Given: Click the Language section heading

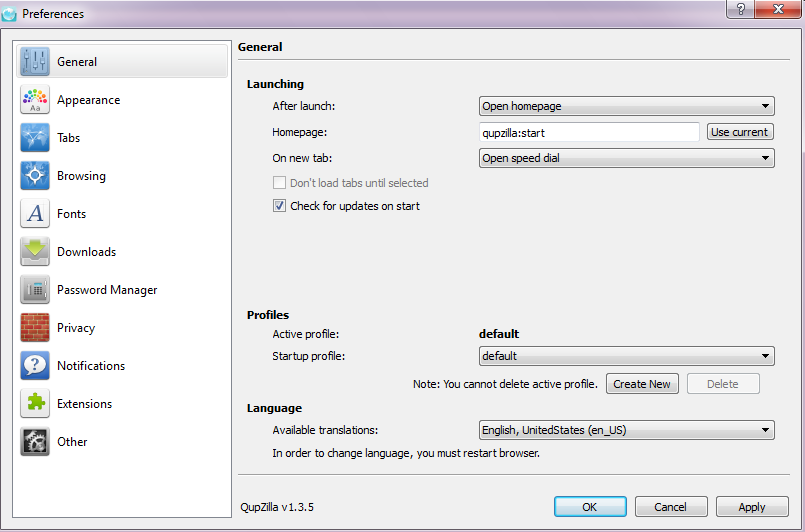Looking at the screenshot, I should [274, 408].
